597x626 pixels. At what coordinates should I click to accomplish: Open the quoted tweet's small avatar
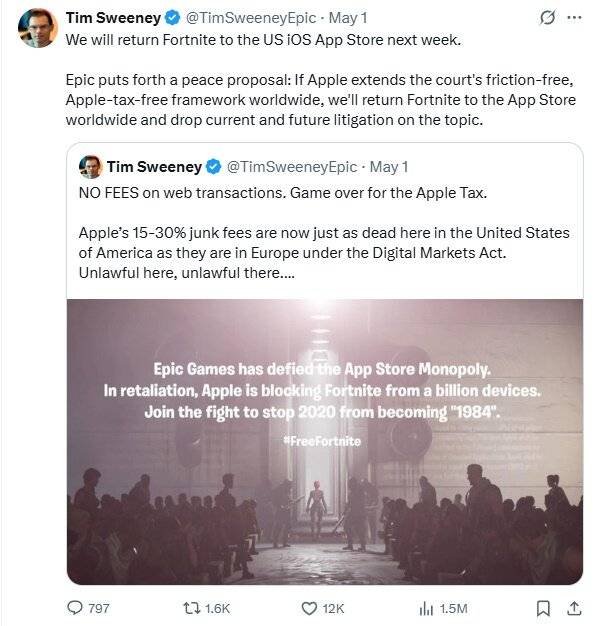point(91,167)
